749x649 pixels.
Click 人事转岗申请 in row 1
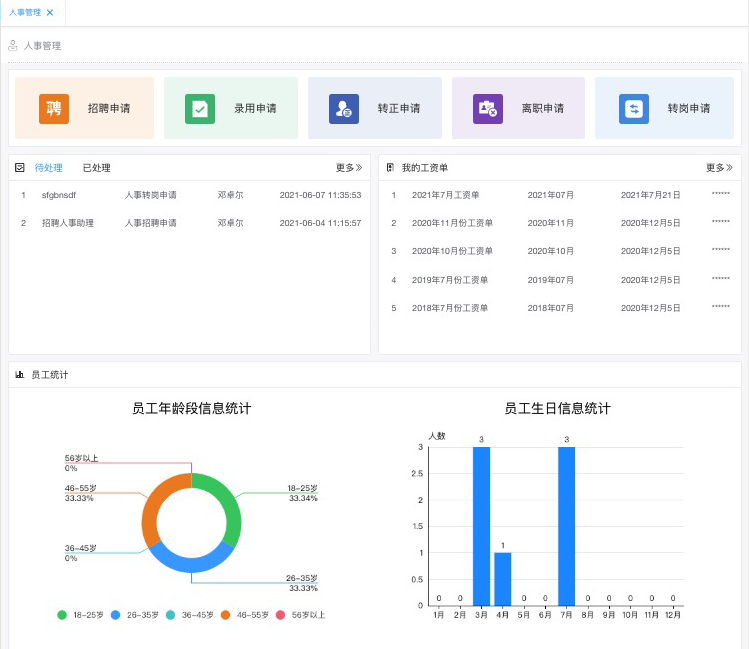click(150, 195)
